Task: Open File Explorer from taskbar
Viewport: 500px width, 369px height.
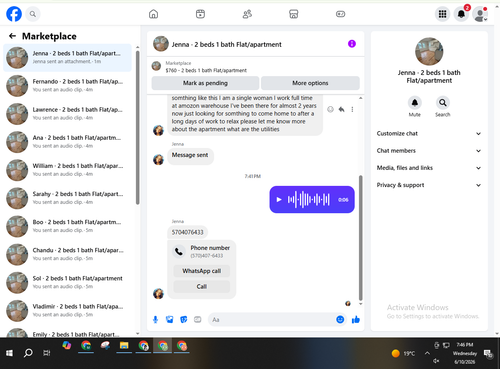Action: pos(124,346)
